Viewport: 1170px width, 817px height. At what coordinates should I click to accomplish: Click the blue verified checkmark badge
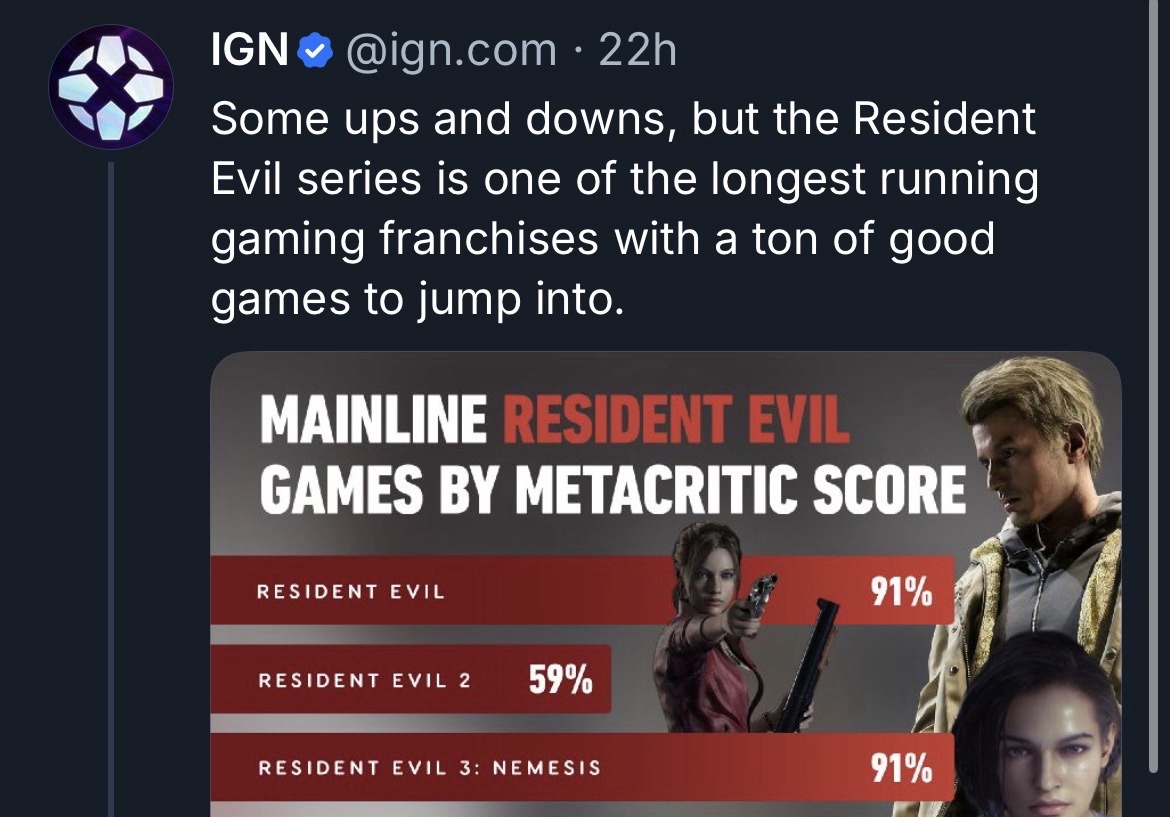pyautogui.click(x=315, y=50)
